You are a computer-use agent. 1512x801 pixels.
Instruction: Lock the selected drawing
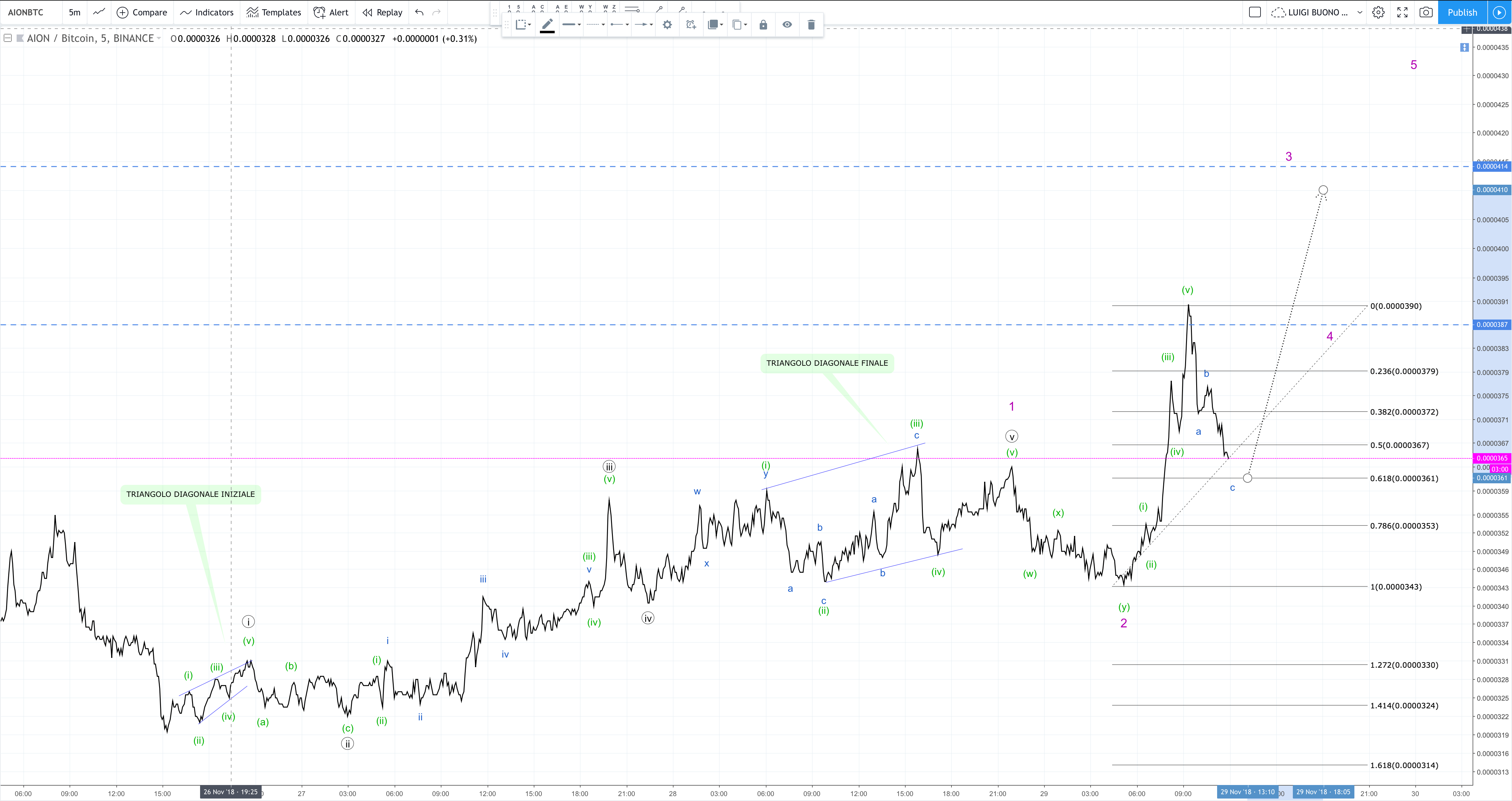[763, 25]
